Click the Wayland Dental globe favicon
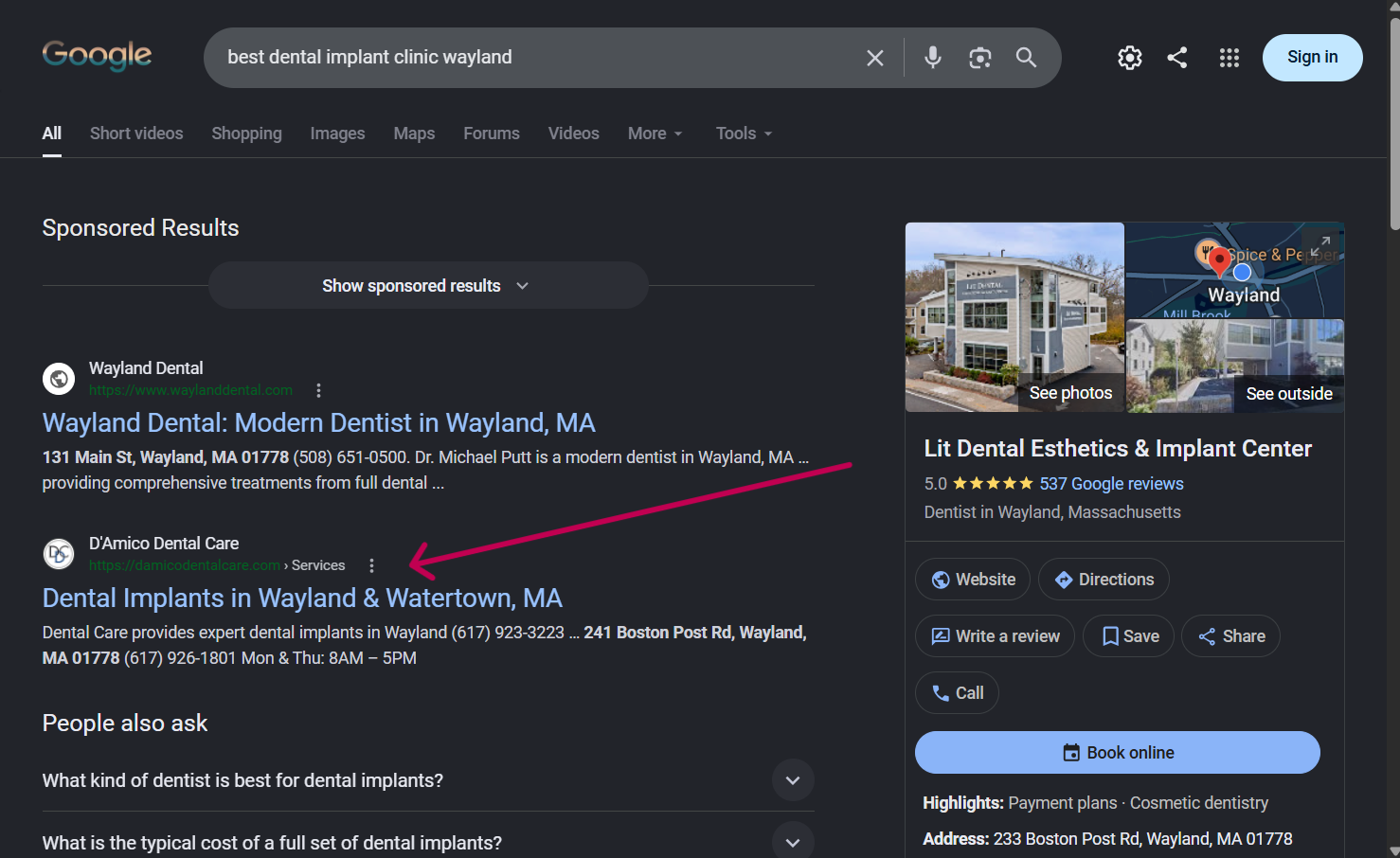 pos(59,379)
